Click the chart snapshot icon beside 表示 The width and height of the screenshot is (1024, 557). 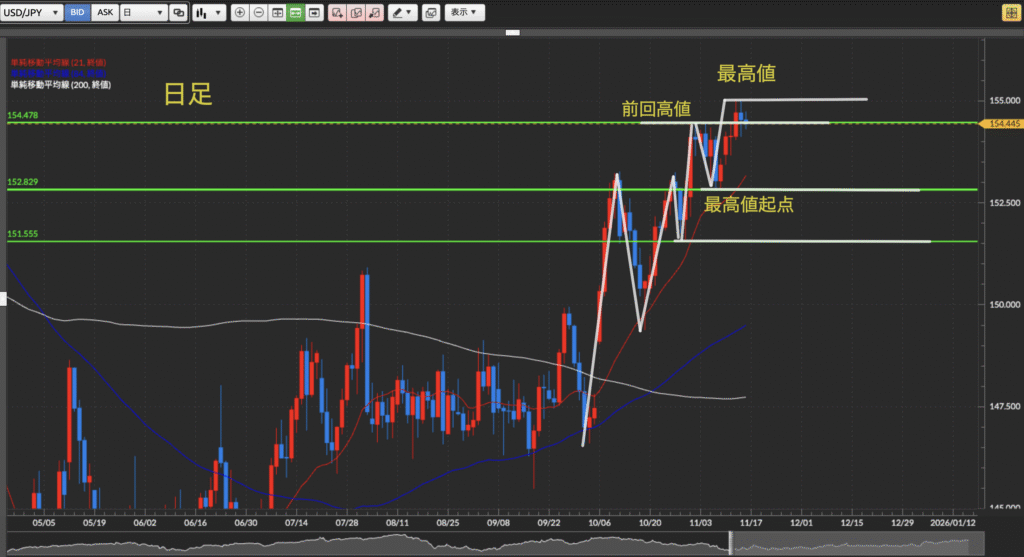[430, 13]
